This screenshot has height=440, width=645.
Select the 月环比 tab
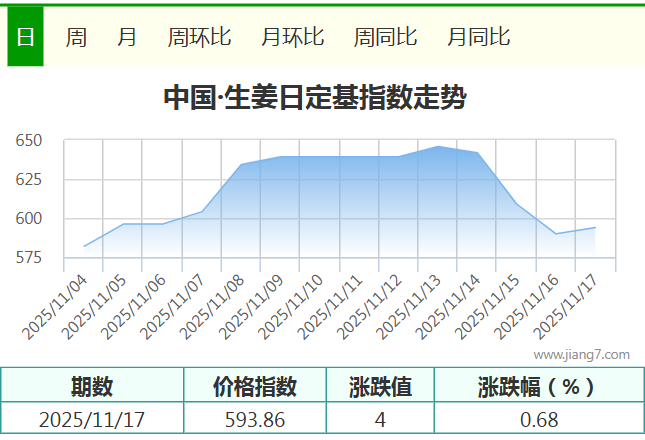[x=292, y=37]
